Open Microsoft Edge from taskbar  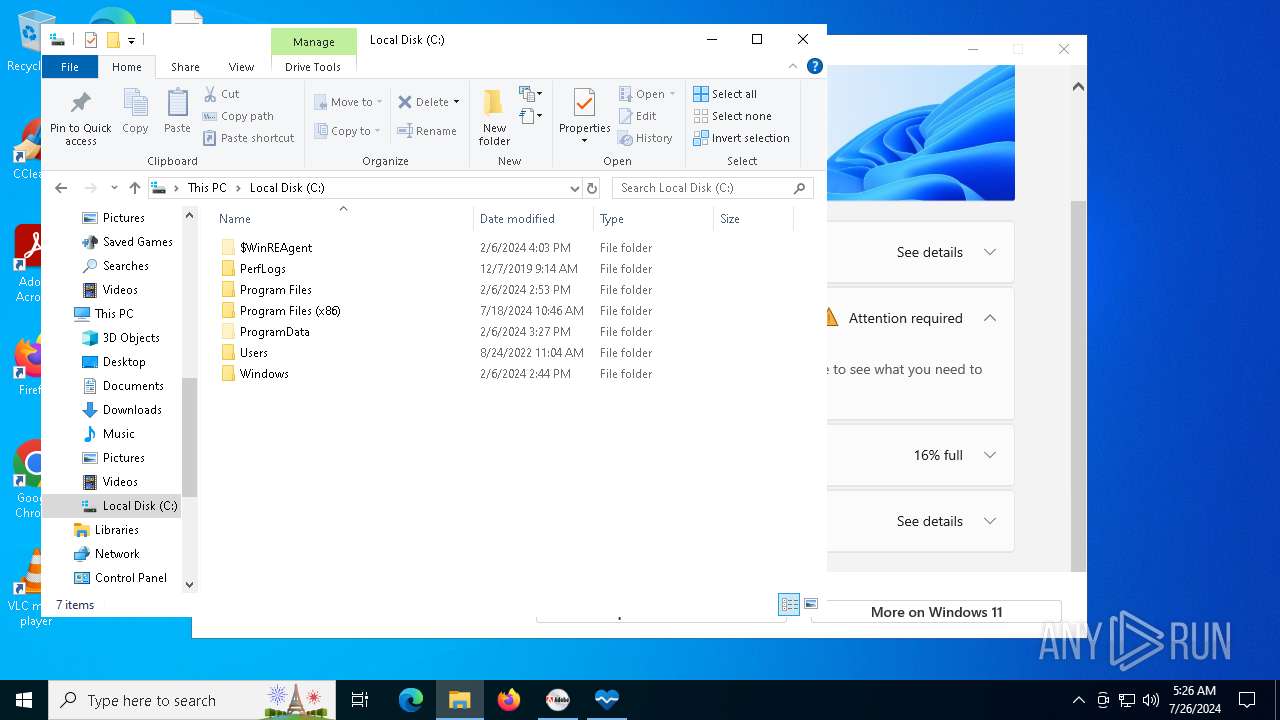411,700
